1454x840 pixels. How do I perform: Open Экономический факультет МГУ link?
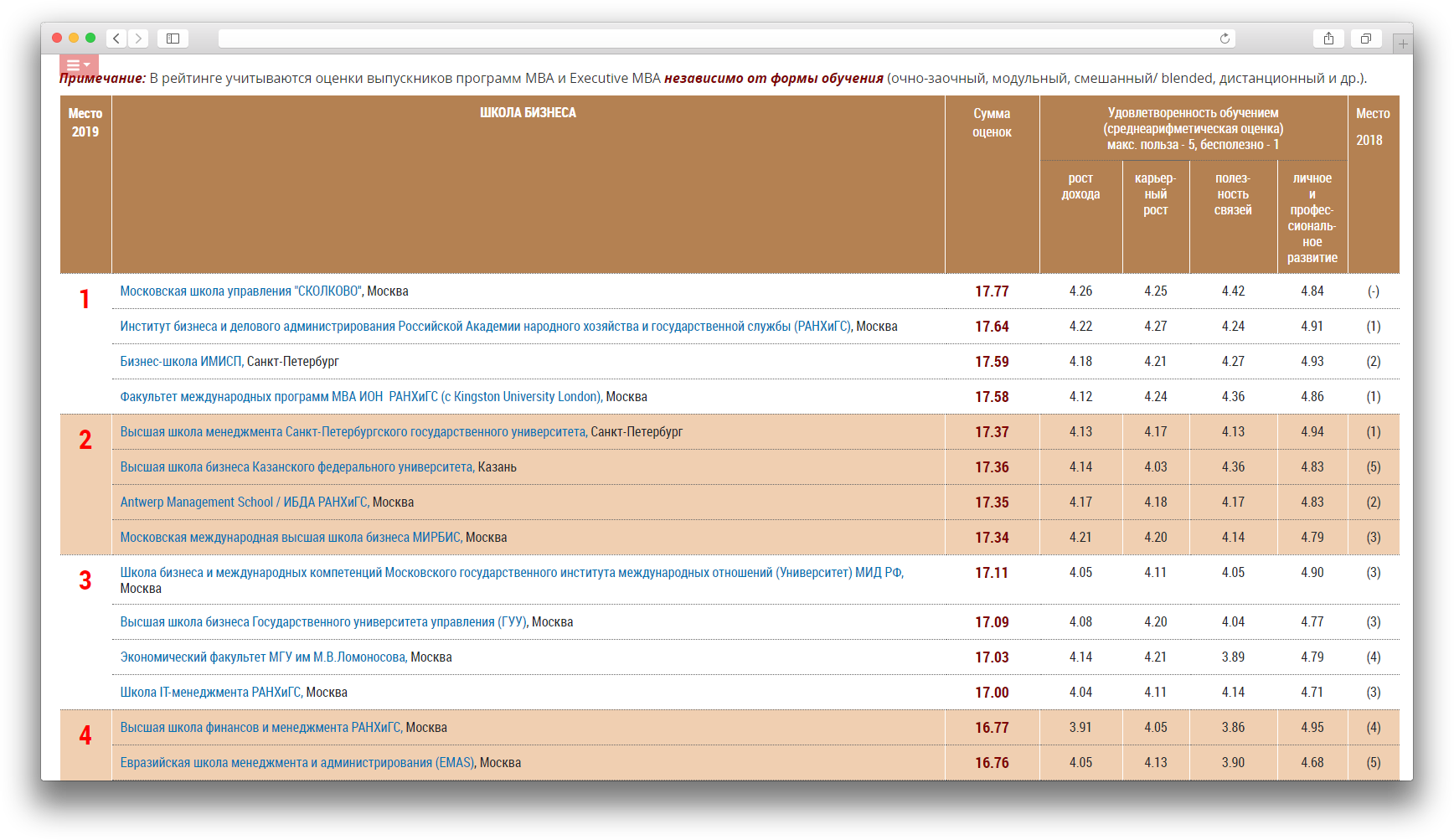(x=262, y=657)
